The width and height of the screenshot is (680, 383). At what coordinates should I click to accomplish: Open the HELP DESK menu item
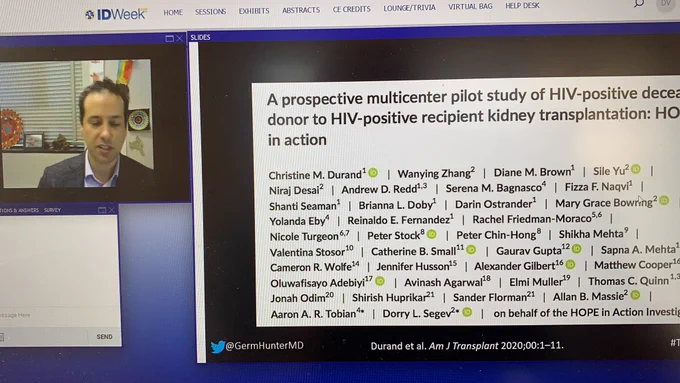(522, 6)
